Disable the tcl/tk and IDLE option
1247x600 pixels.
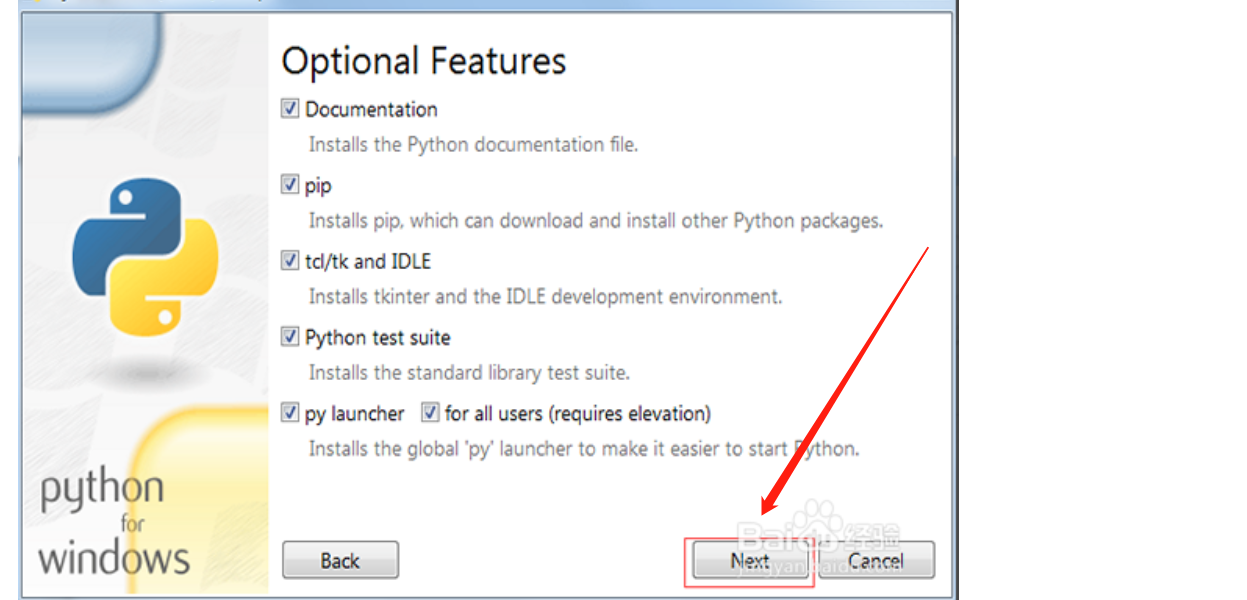coord(290,261)
